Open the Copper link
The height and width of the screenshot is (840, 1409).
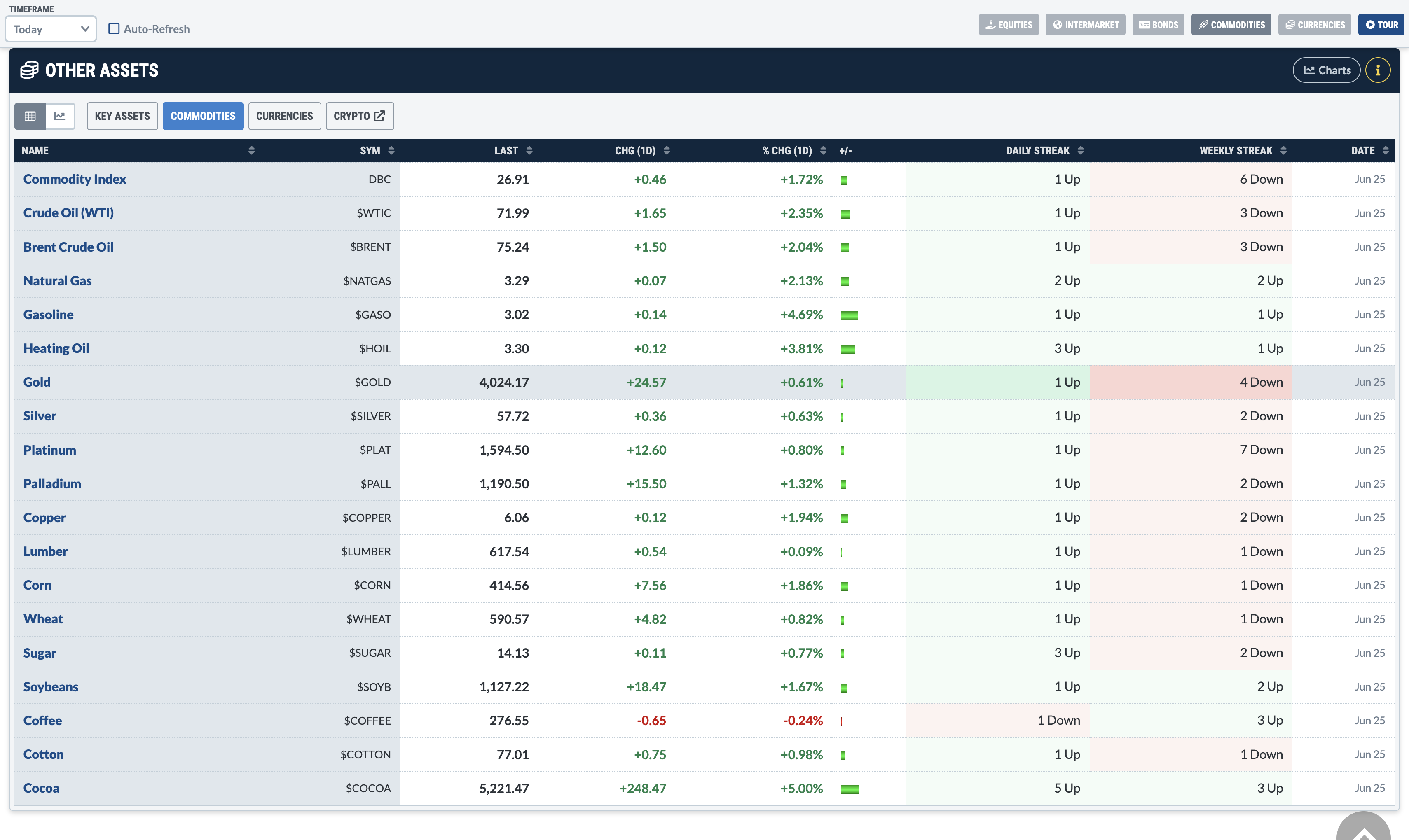tap(45, 518)
